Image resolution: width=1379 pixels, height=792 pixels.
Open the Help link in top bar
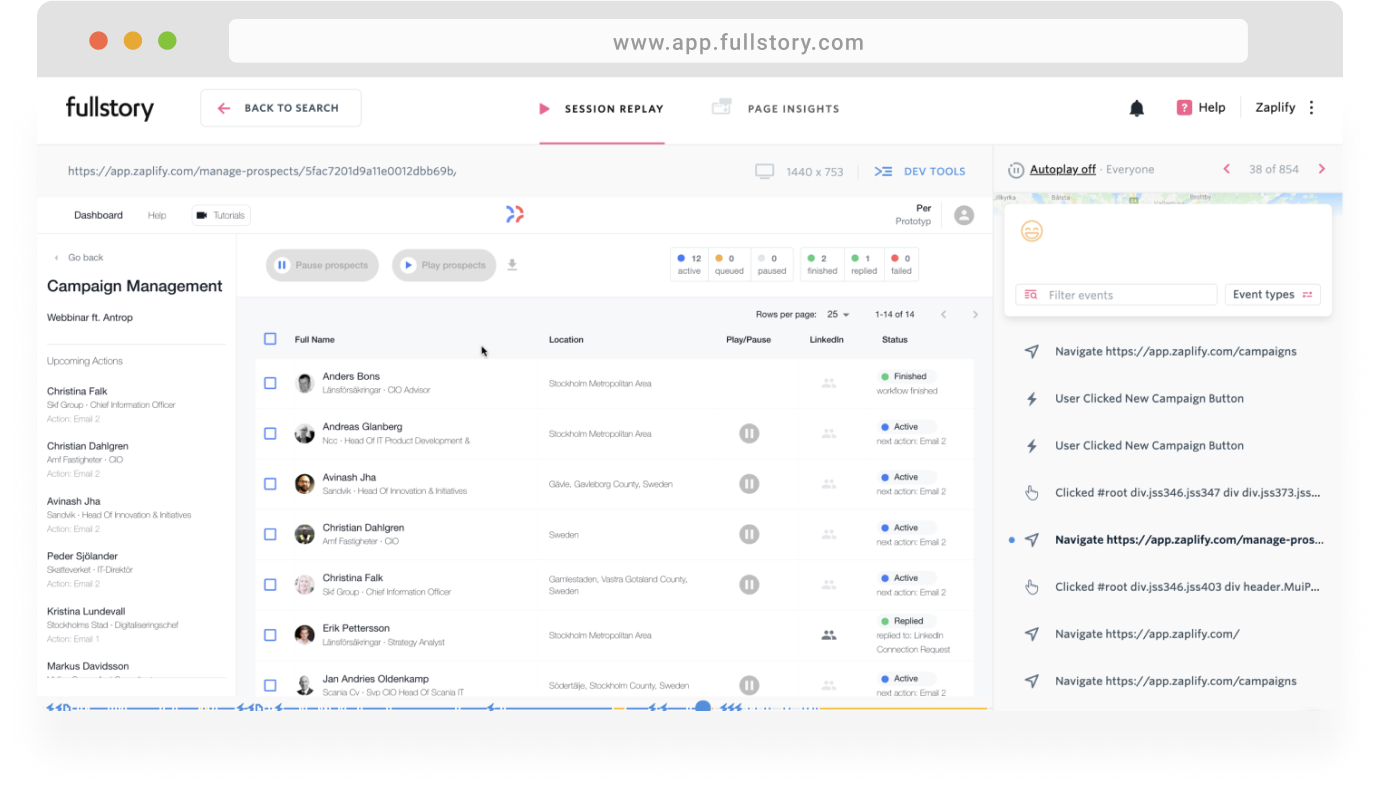(1212, 108)
